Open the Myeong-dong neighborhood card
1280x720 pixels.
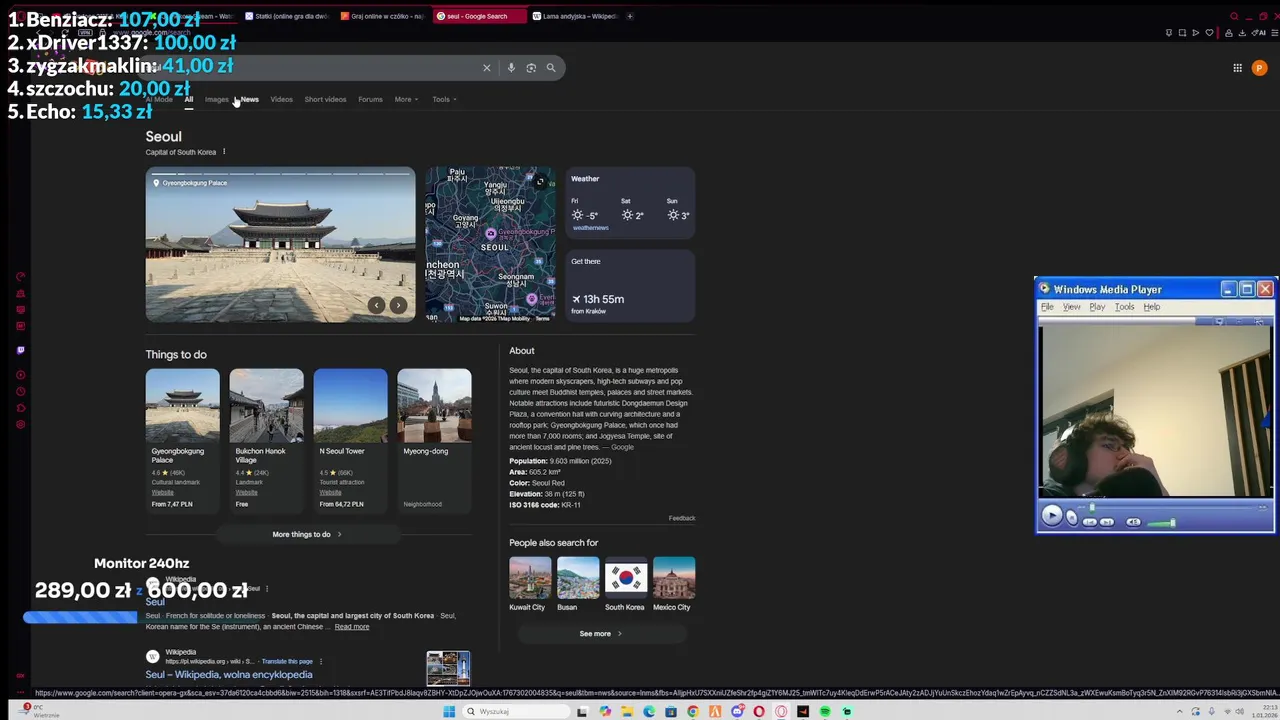(434, 439)
